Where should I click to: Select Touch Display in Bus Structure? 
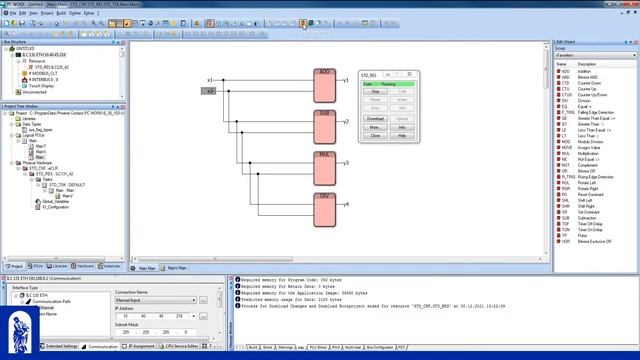click(41, 86)
